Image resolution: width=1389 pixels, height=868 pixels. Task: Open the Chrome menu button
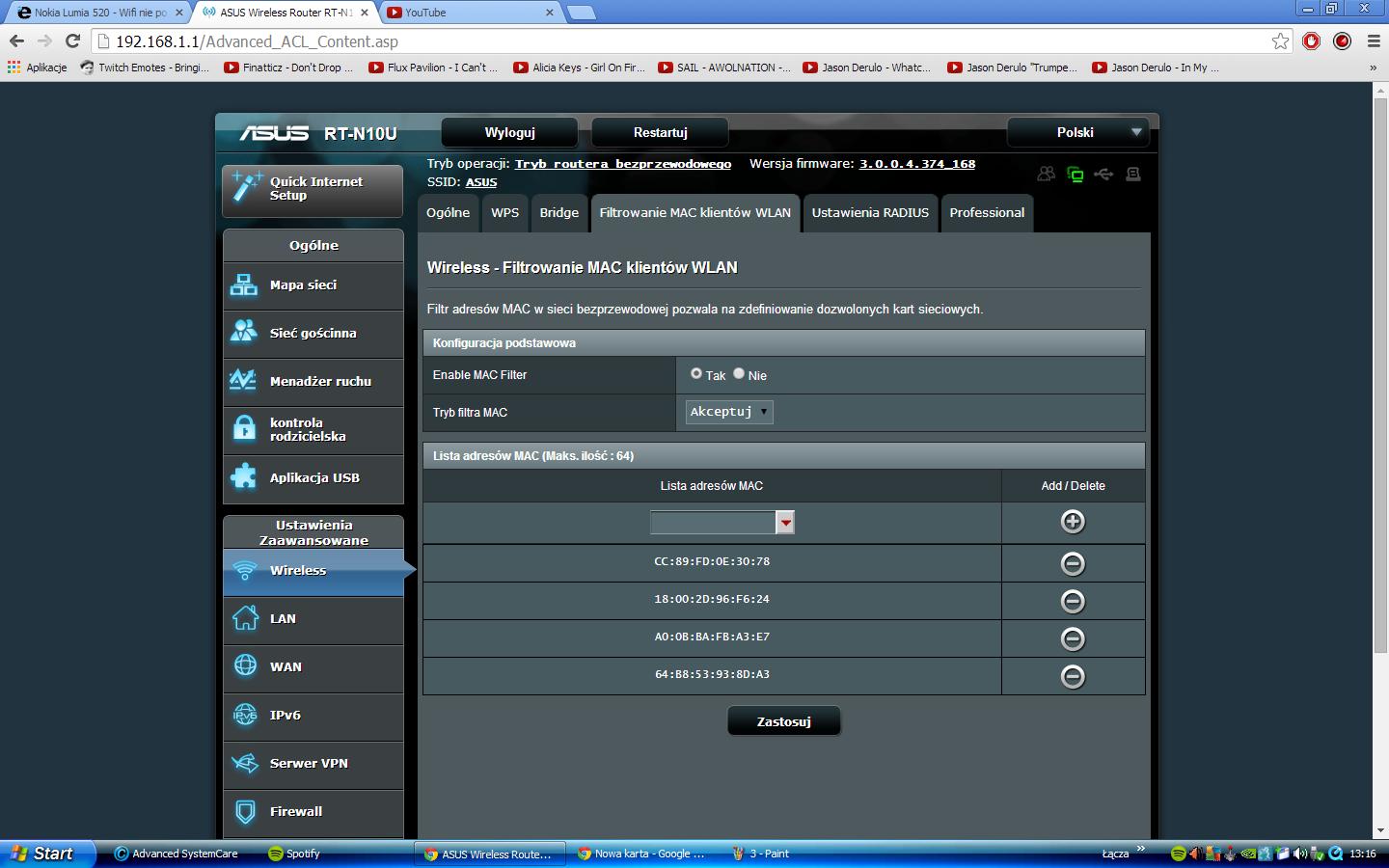[x=1374, y=41]
